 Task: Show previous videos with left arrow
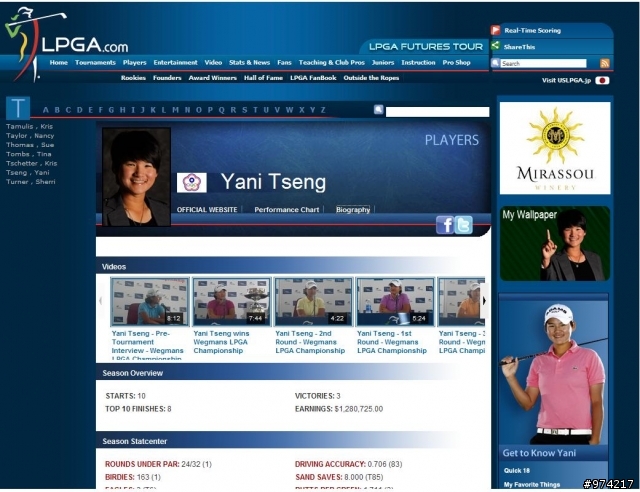101,301
